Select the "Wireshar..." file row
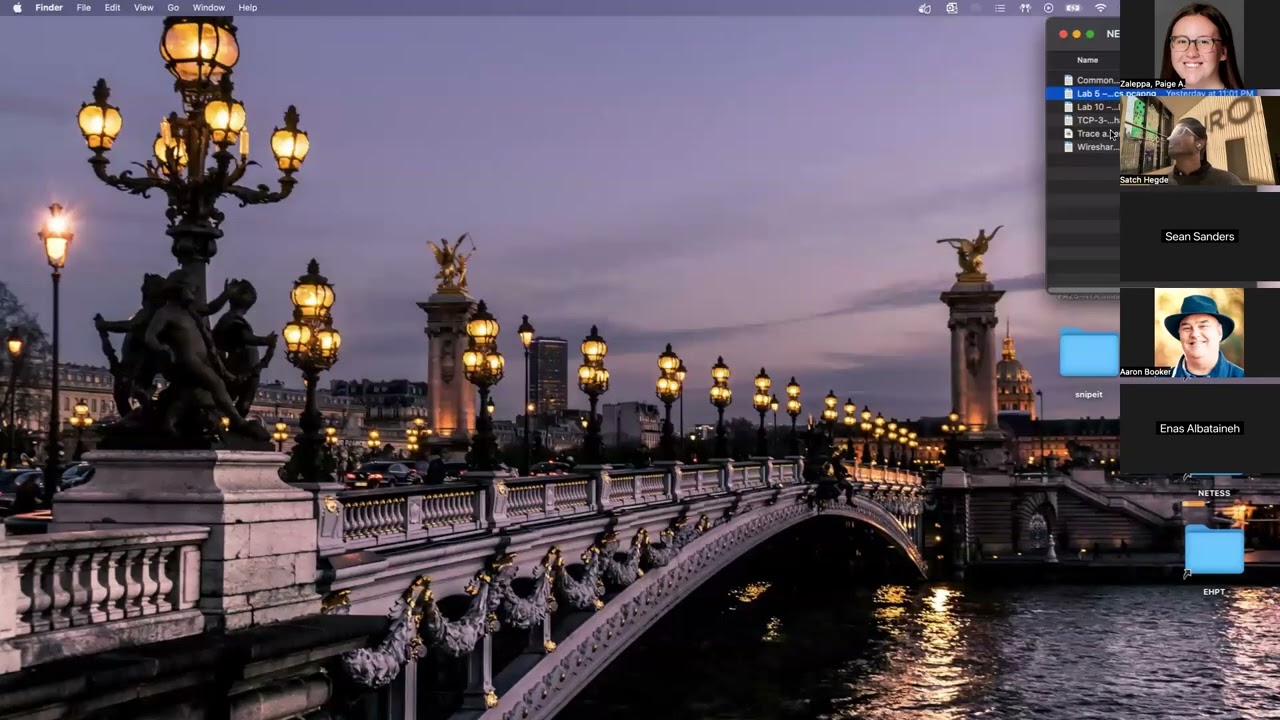1280x720 pixels. (x=1084, y=147)
